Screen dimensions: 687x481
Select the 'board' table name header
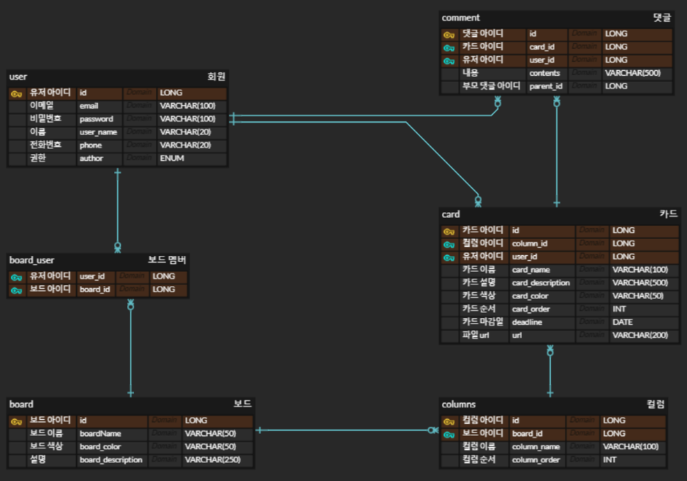[x=21, y=404]
